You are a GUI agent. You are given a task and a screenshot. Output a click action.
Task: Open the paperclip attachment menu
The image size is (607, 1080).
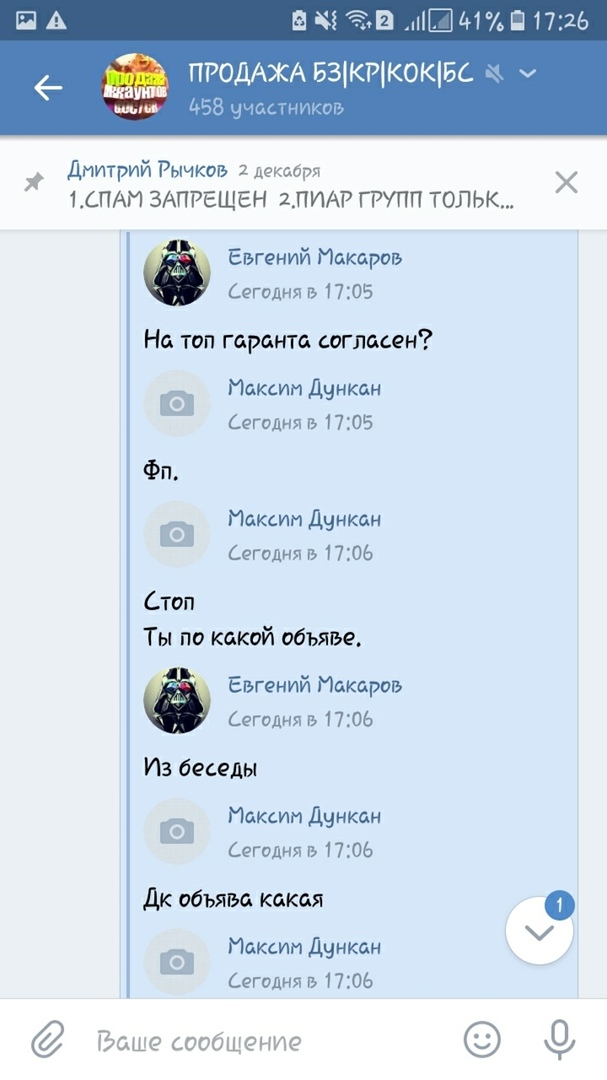(x=48, y=1039)
